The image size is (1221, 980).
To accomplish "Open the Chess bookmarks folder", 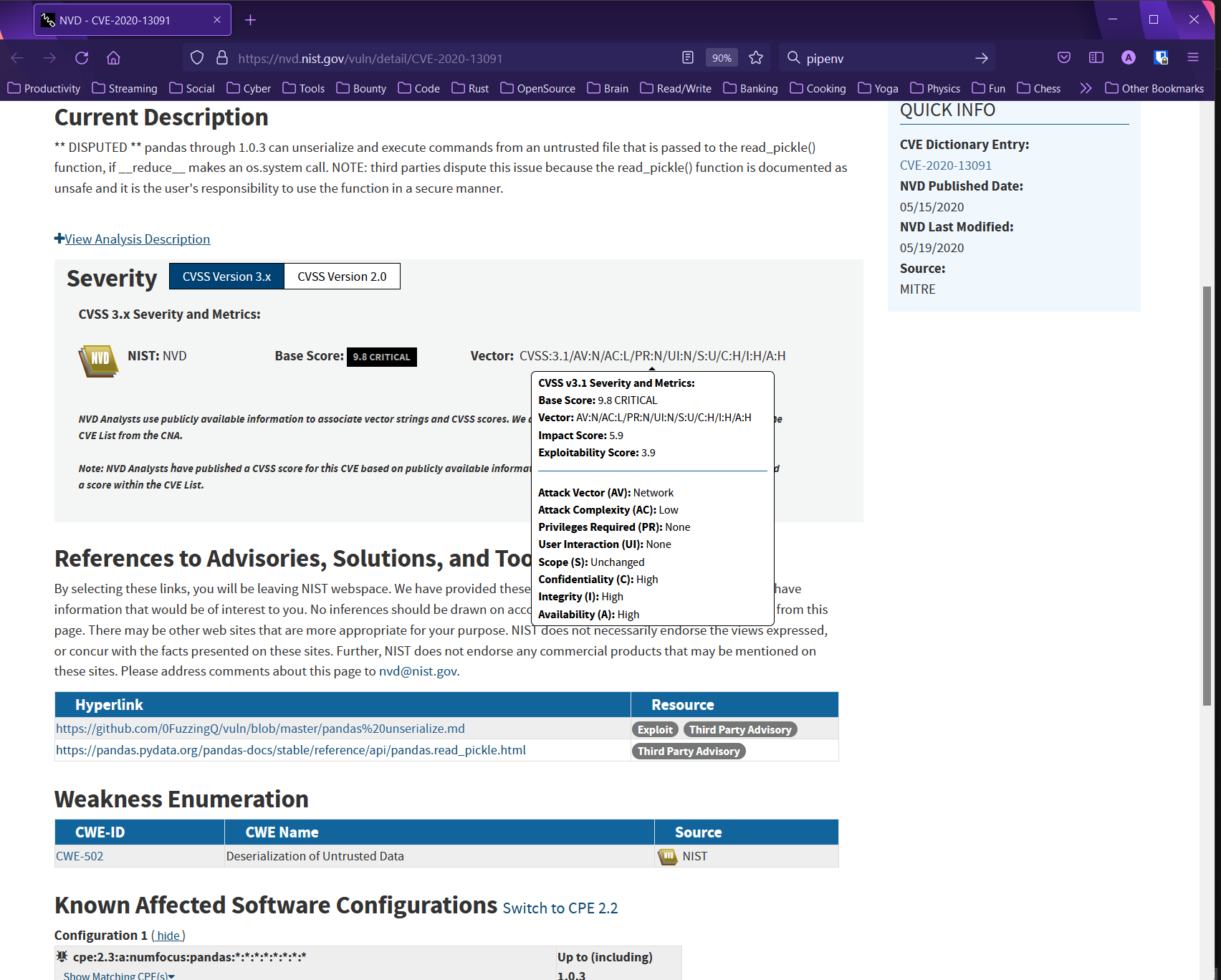I will tap(1038, 88).
